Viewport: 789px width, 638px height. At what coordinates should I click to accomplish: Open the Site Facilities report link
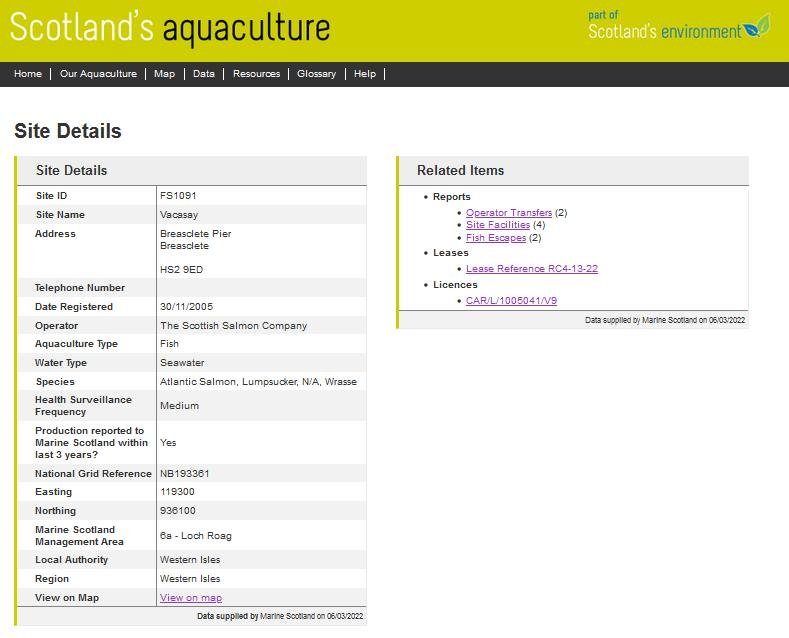[x=498, y=225]
